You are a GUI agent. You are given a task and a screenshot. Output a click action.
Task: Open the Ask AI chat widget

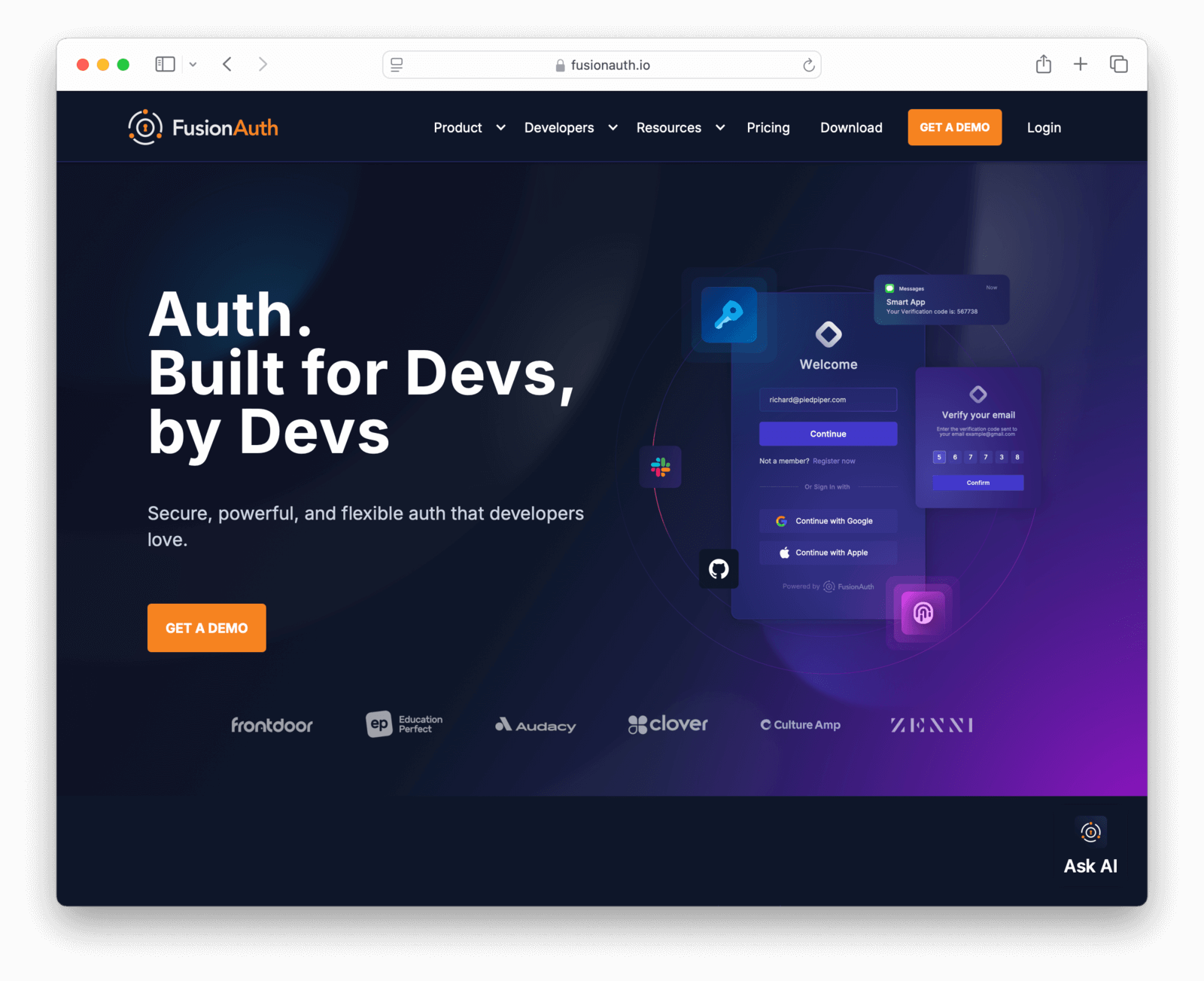point(1090,846)
